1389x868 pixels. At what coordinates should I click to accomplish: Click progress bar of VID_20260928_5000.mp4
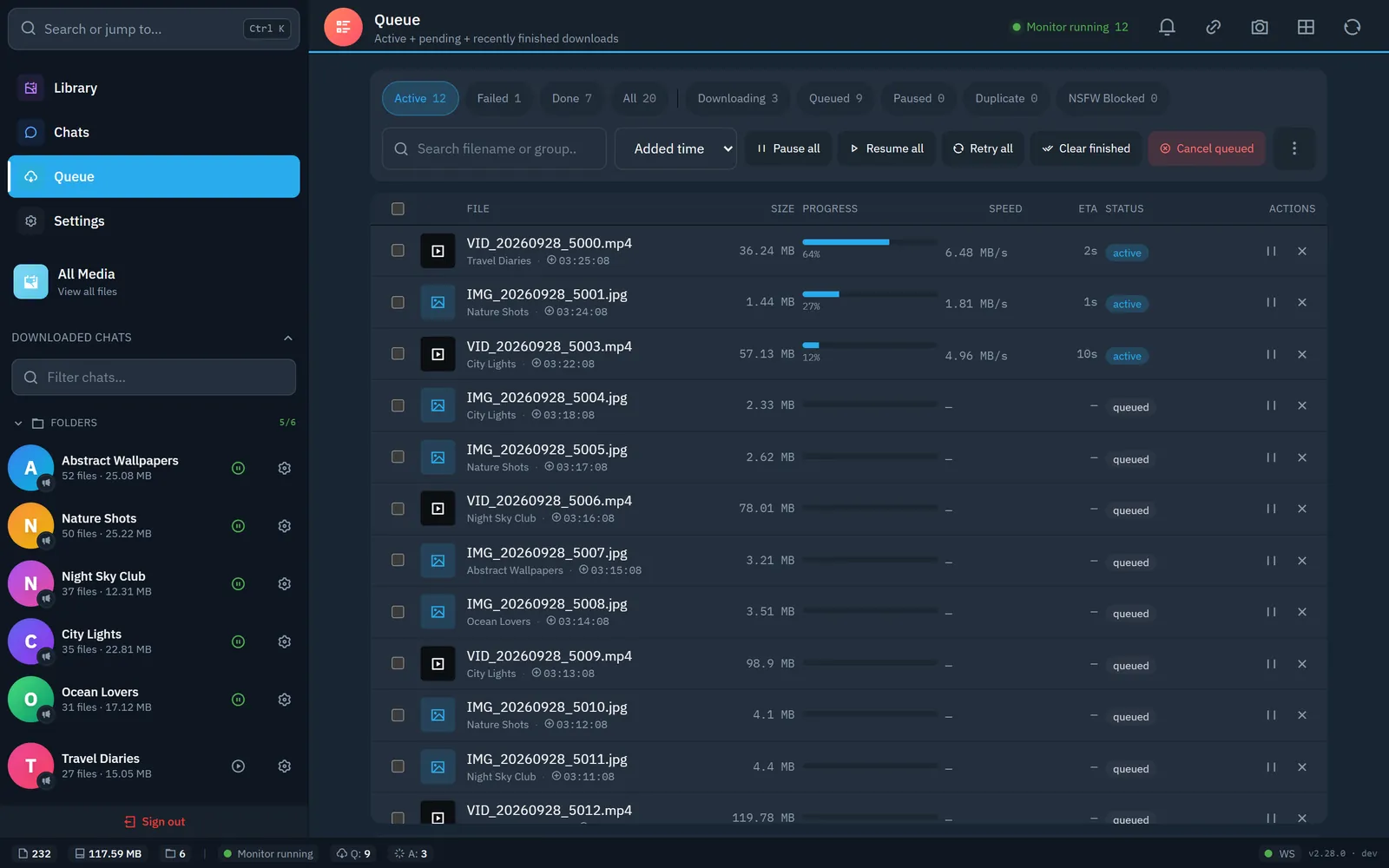tap(869, 242)
